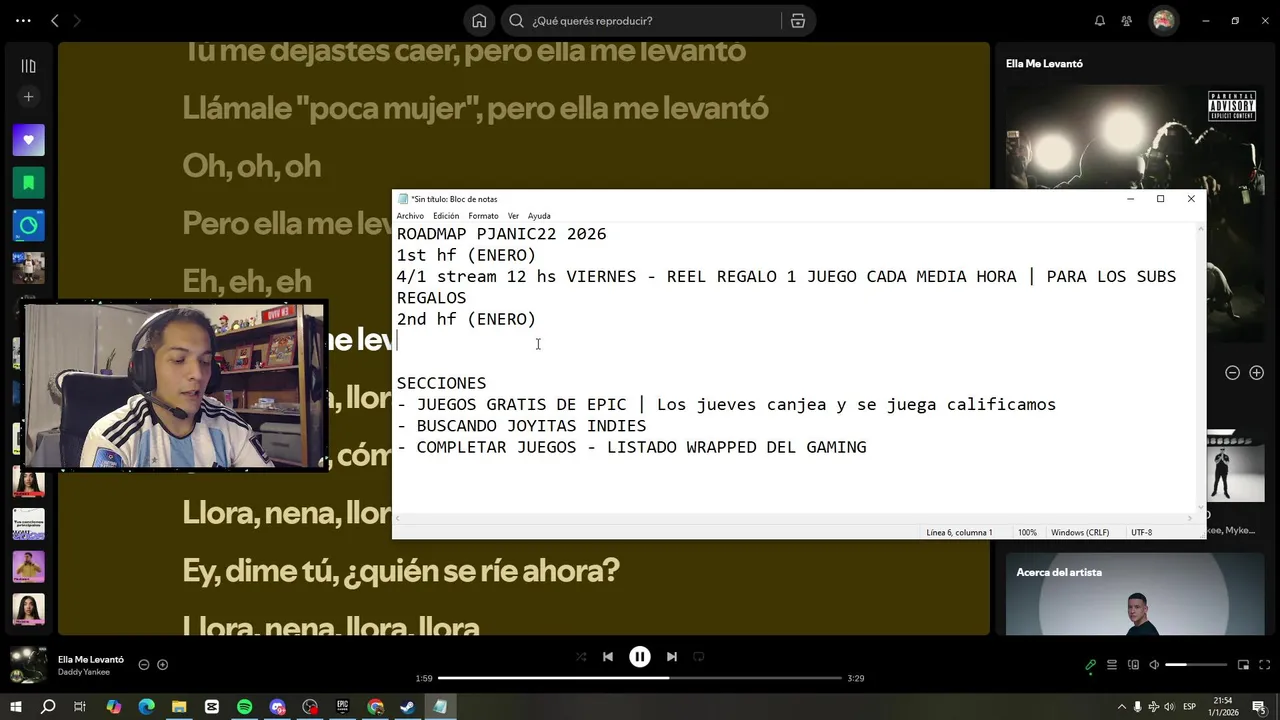The height and width of the screenshot is (720, 1280).
Task: Click 'Windows (CRLF)' in Notepad status bar
Action: [x=1080, y=533]
